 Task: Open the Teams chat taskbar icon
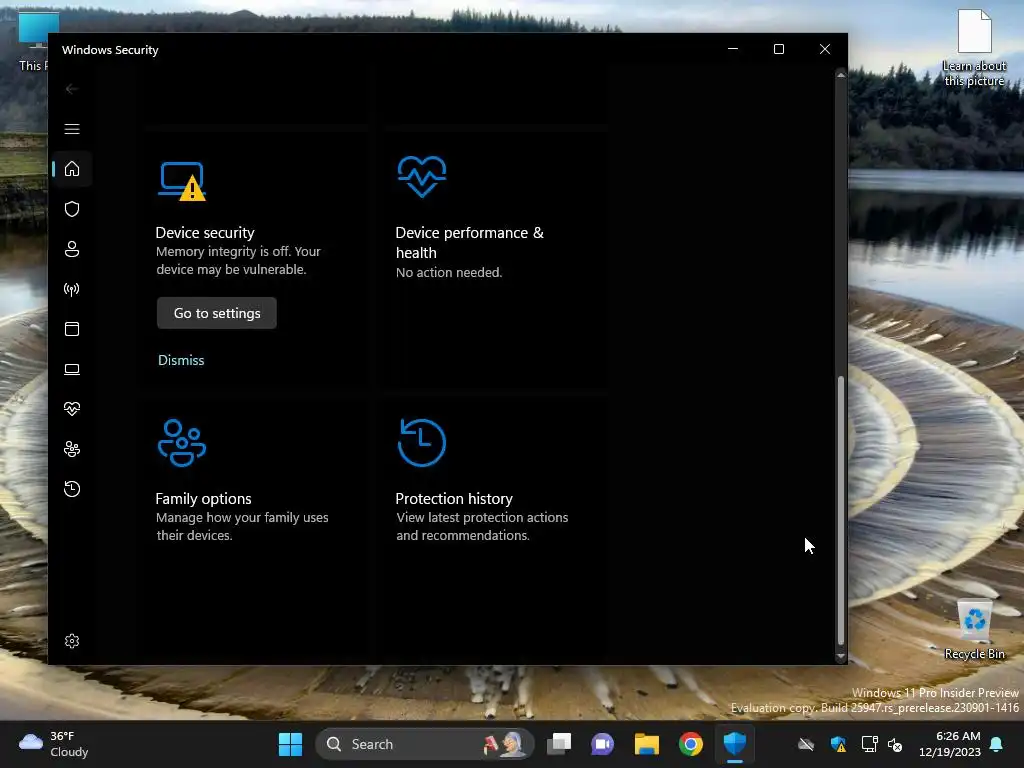[602, 744]
